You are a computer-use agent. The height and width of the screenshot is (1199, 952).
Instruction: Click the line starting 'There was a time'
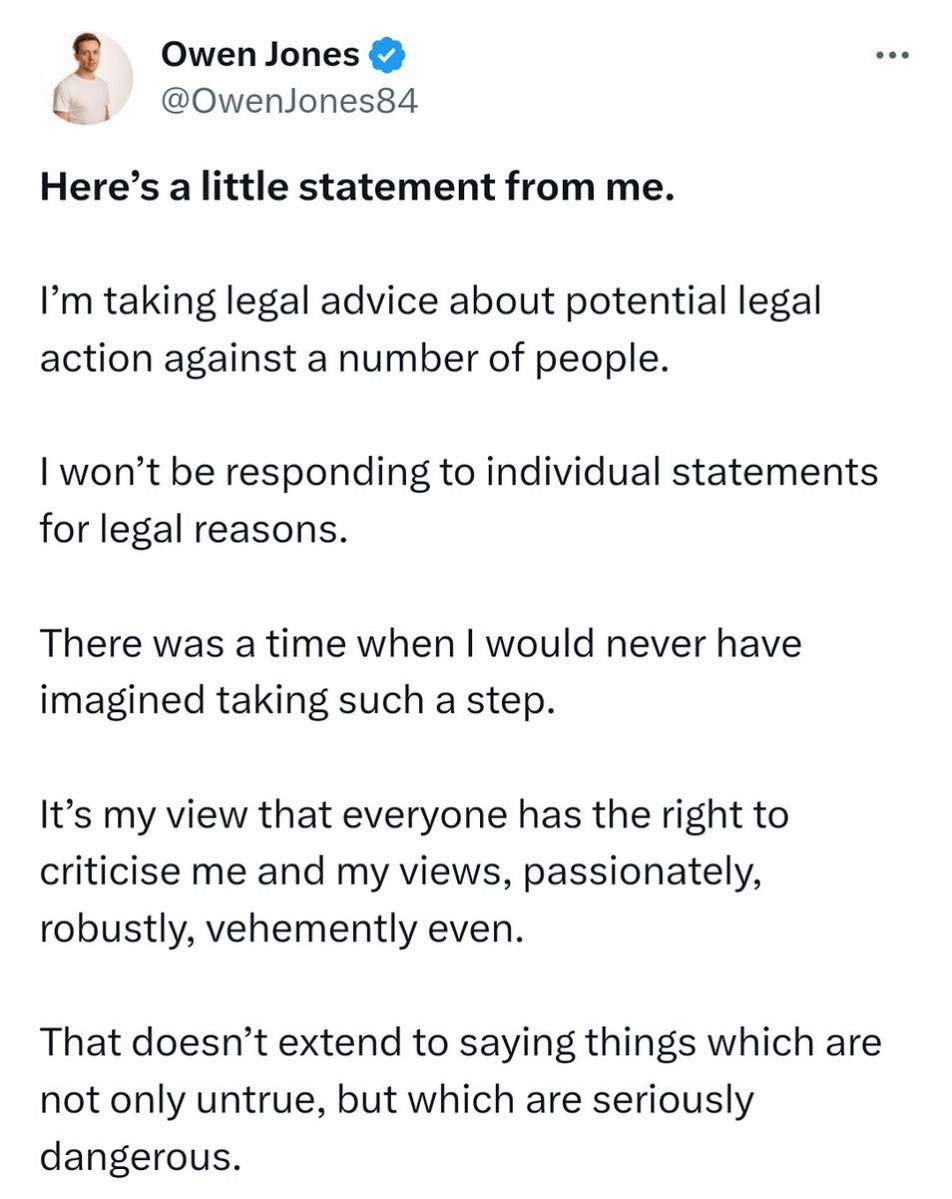[x=420, y=643]
